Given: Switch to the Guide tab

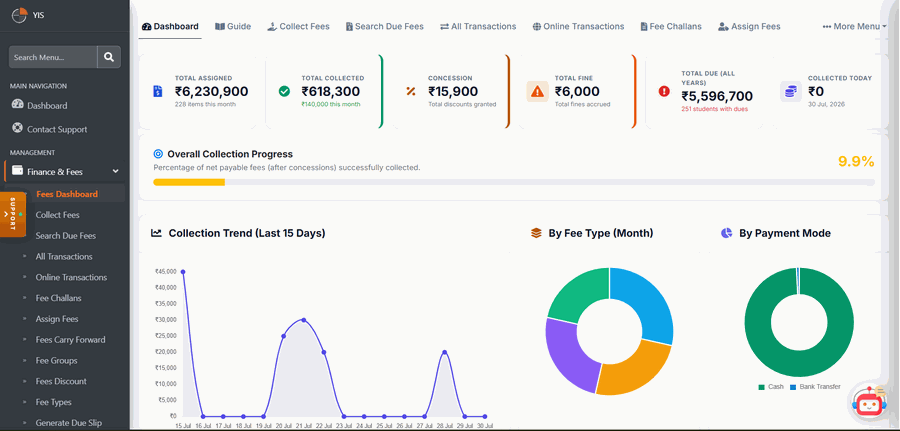Looking at the screenshot, I should pos(233,26).
